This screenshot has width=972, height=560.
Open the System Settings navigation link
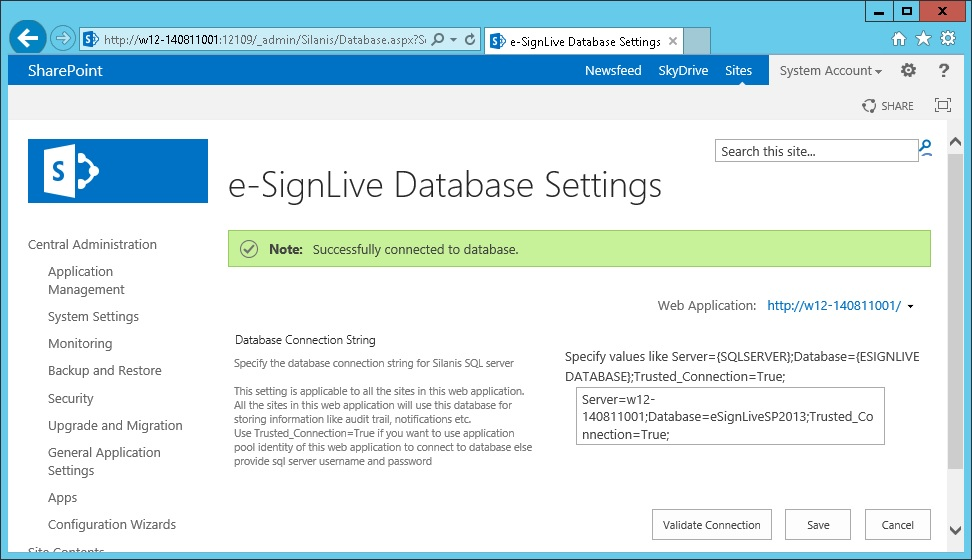93,317
